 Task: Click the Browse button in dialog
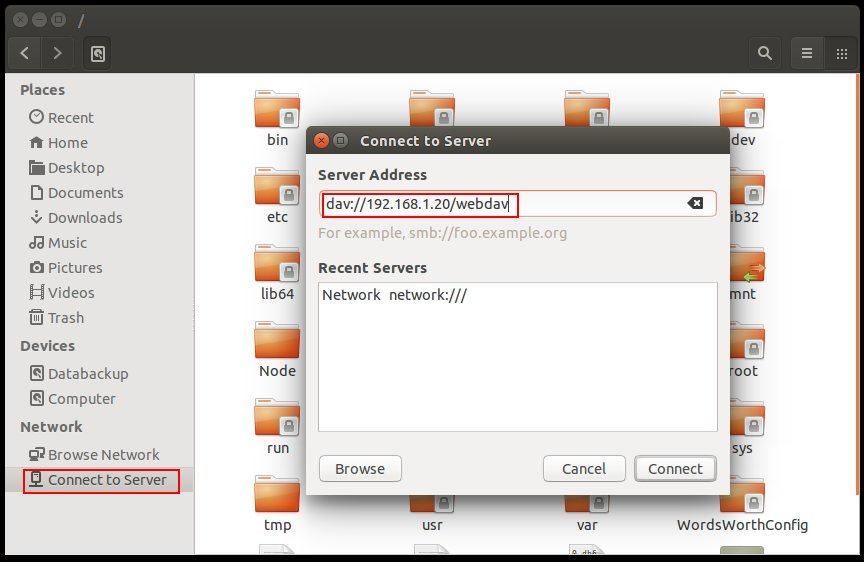[x=360, y=469]
